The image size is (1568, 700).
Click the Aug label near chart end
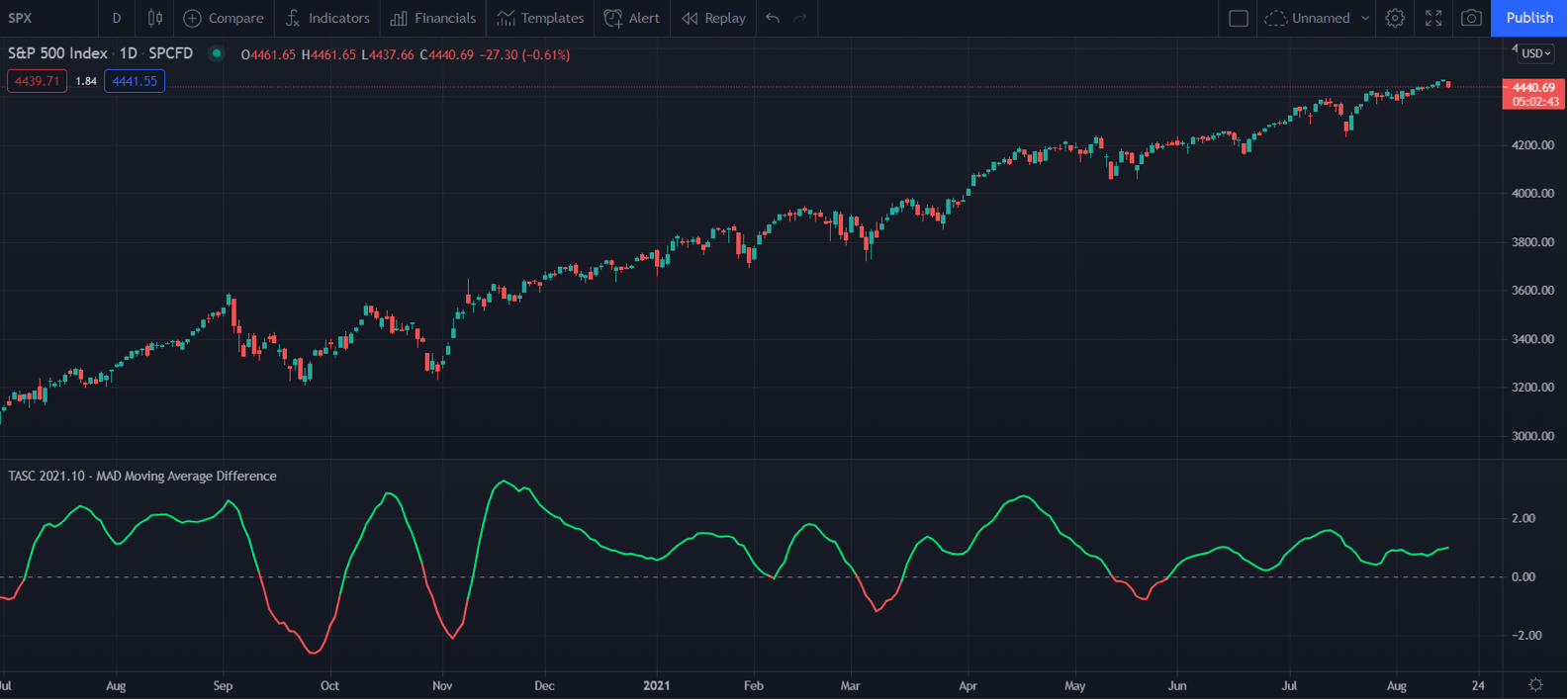[x=1397, y=685]
